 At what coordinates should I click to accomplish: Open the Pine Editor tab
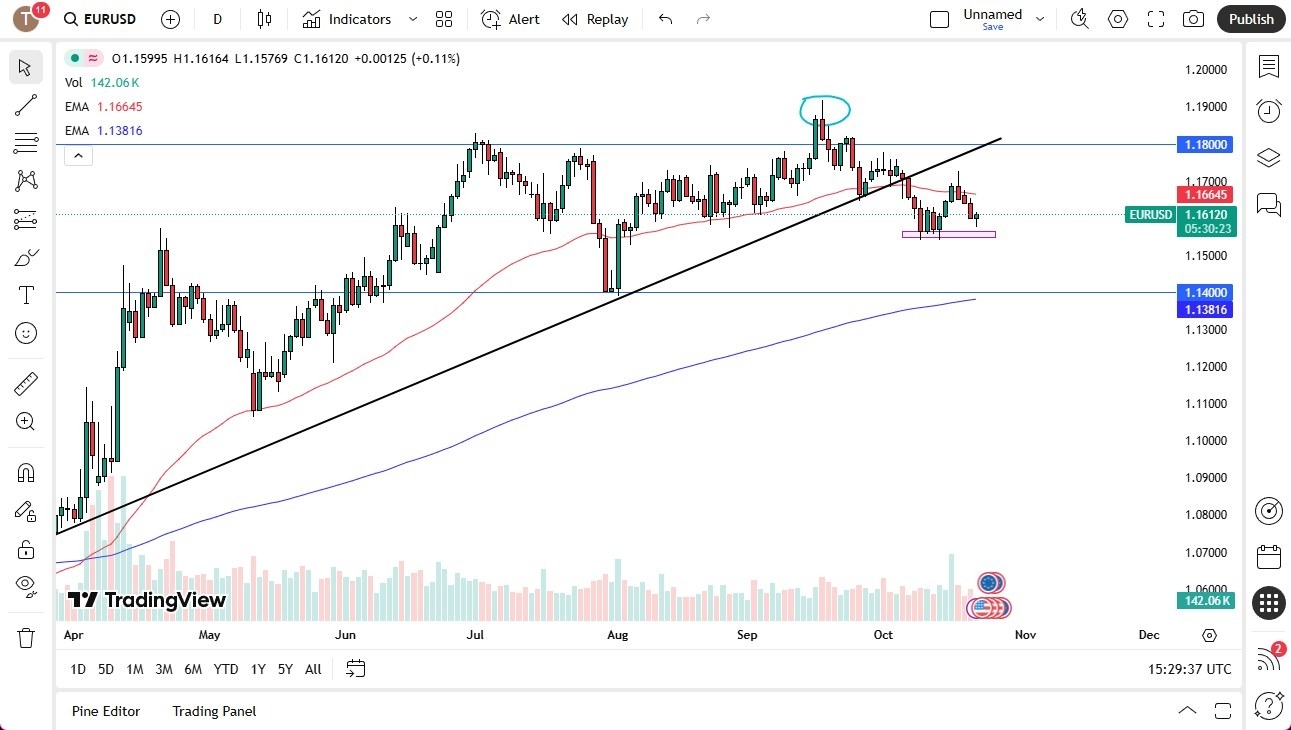tap(106, 711)
